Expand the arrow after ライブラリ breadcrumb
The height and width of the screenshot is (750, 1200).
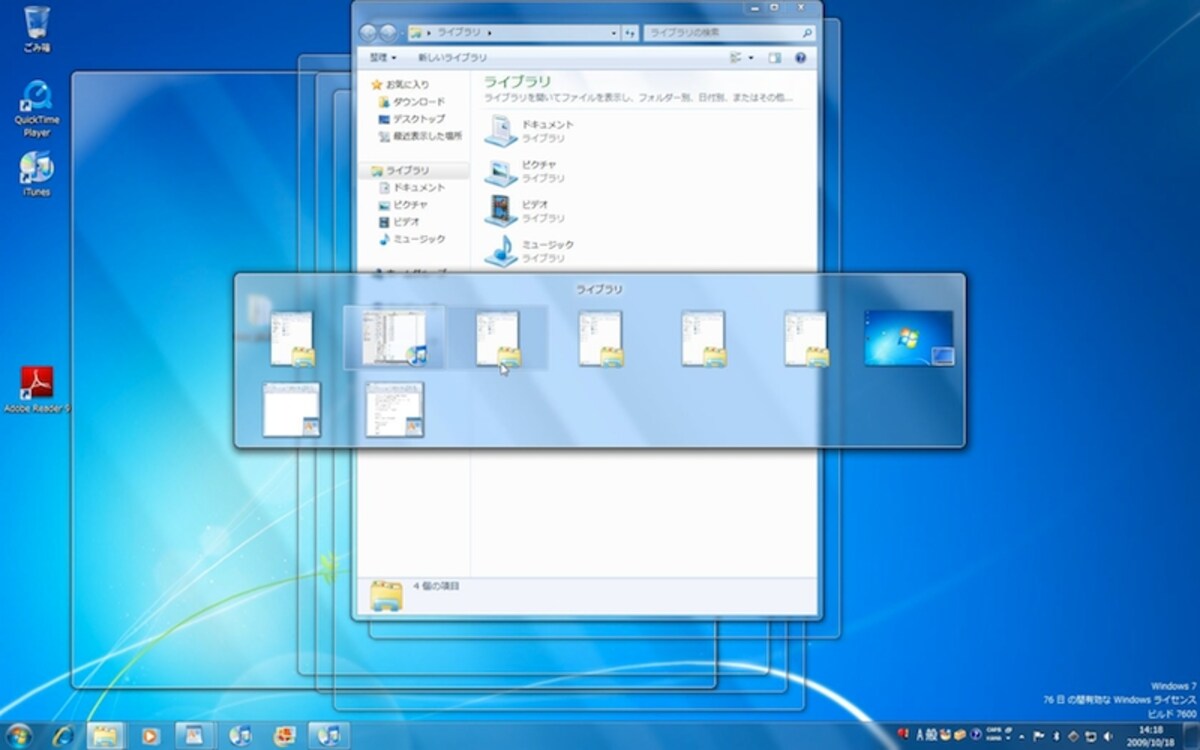coord(490,33)
